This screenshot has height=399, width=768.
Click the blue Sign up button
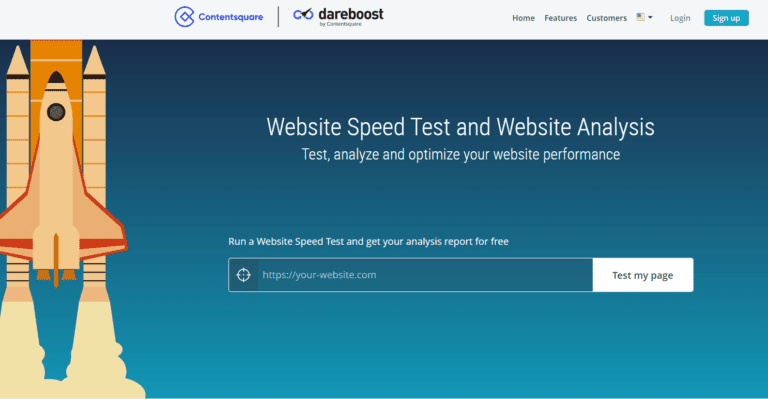[x=726, y=18]
